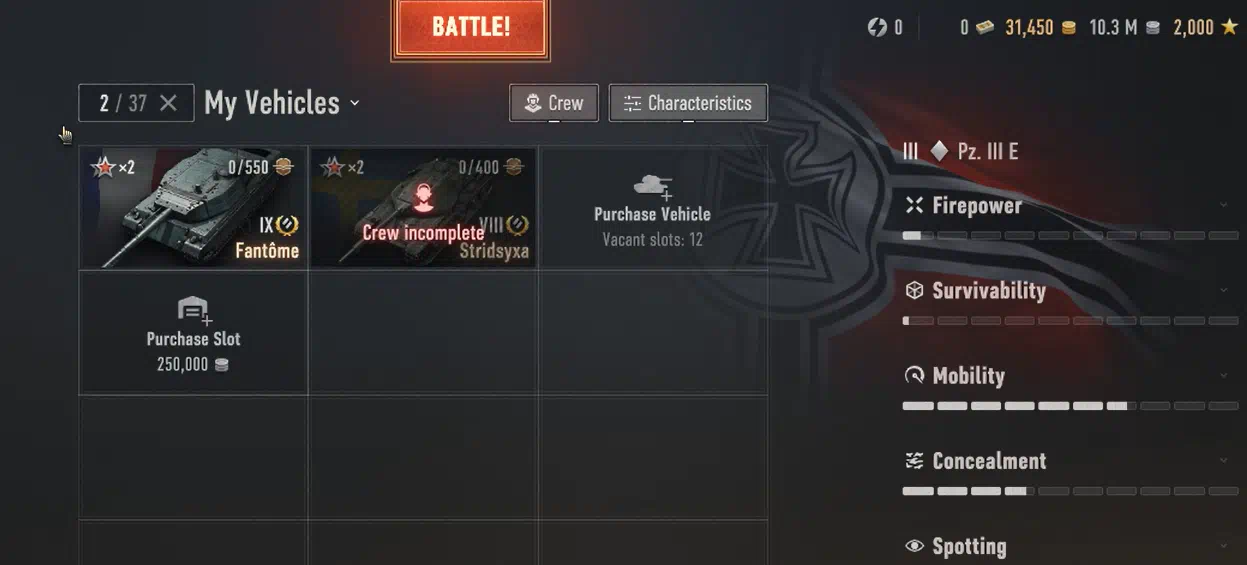This screenshot has height=565, width=1247.
Task: Click the Survivability cube icon
Action: pyautogui.click(x=914, y=290)
